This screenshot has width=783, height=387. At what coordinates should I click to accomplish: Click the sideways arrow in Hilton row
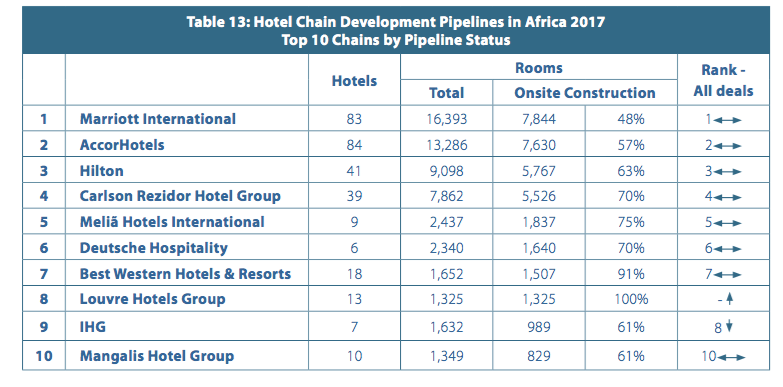[x=728, y=172]
